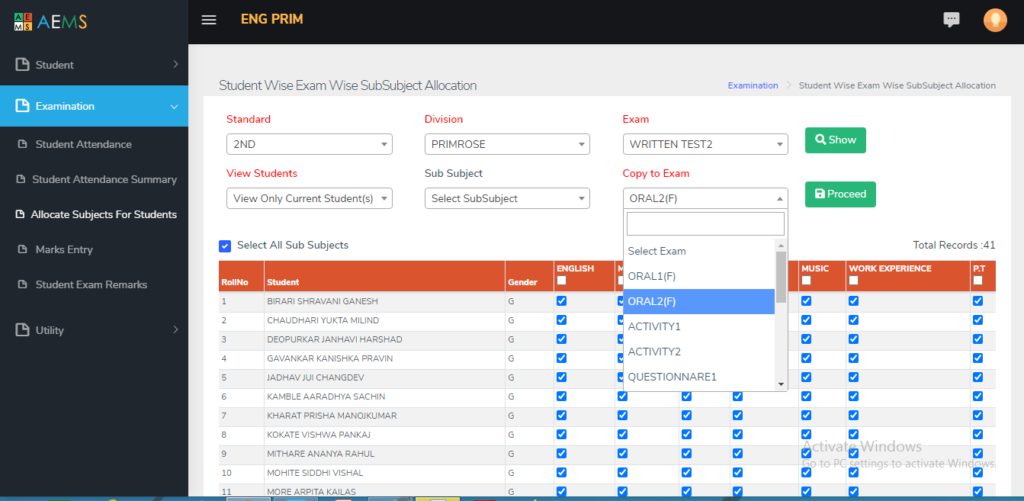1024x501 pixels.
Task: Open Allocate Subjects For Students page
Action: tap(104, 214)
